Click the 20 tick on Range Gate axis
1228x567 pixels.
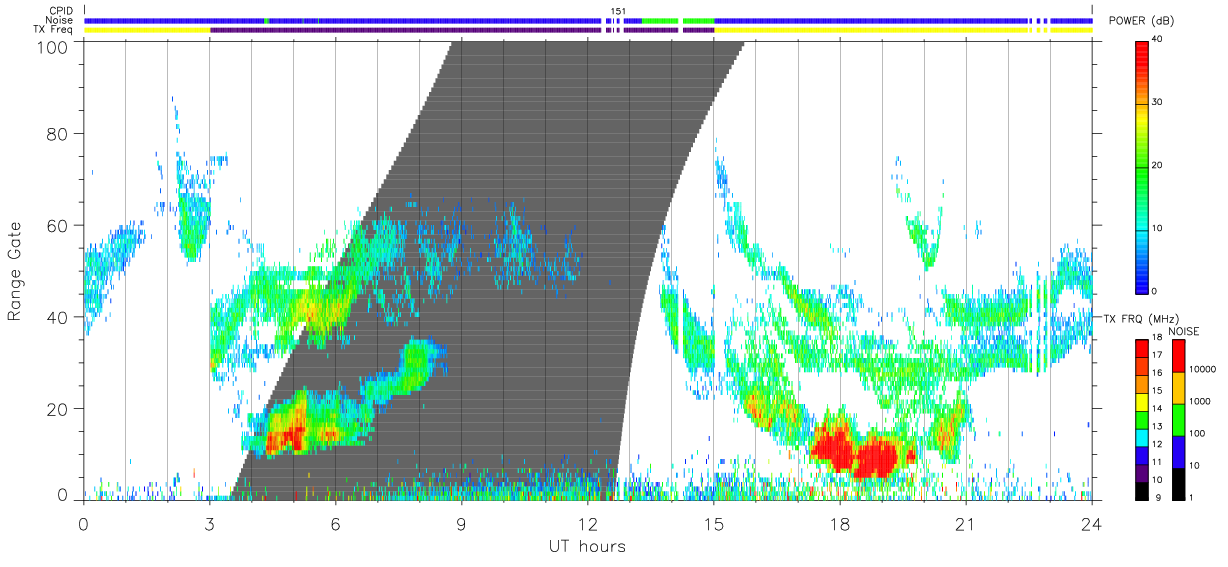click(58, 409)
